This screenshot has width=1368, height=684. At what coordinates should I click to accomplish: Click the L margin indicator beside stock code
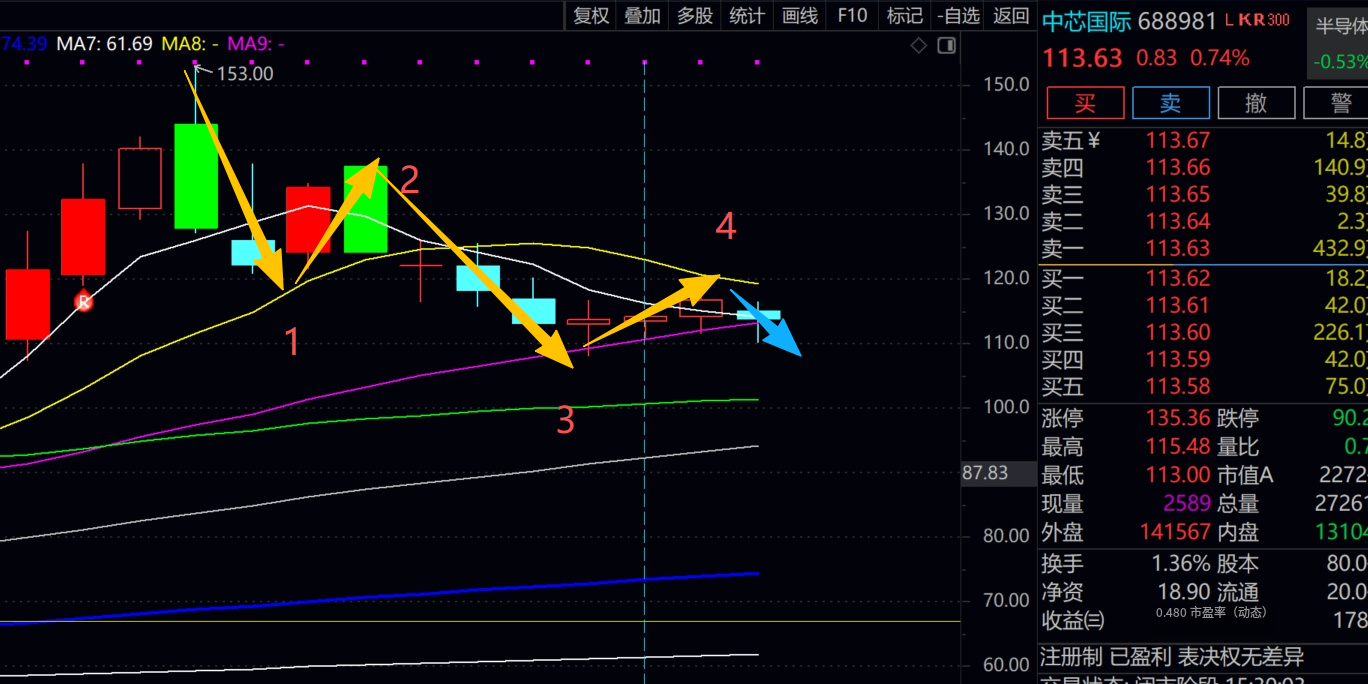(1229, 20)
